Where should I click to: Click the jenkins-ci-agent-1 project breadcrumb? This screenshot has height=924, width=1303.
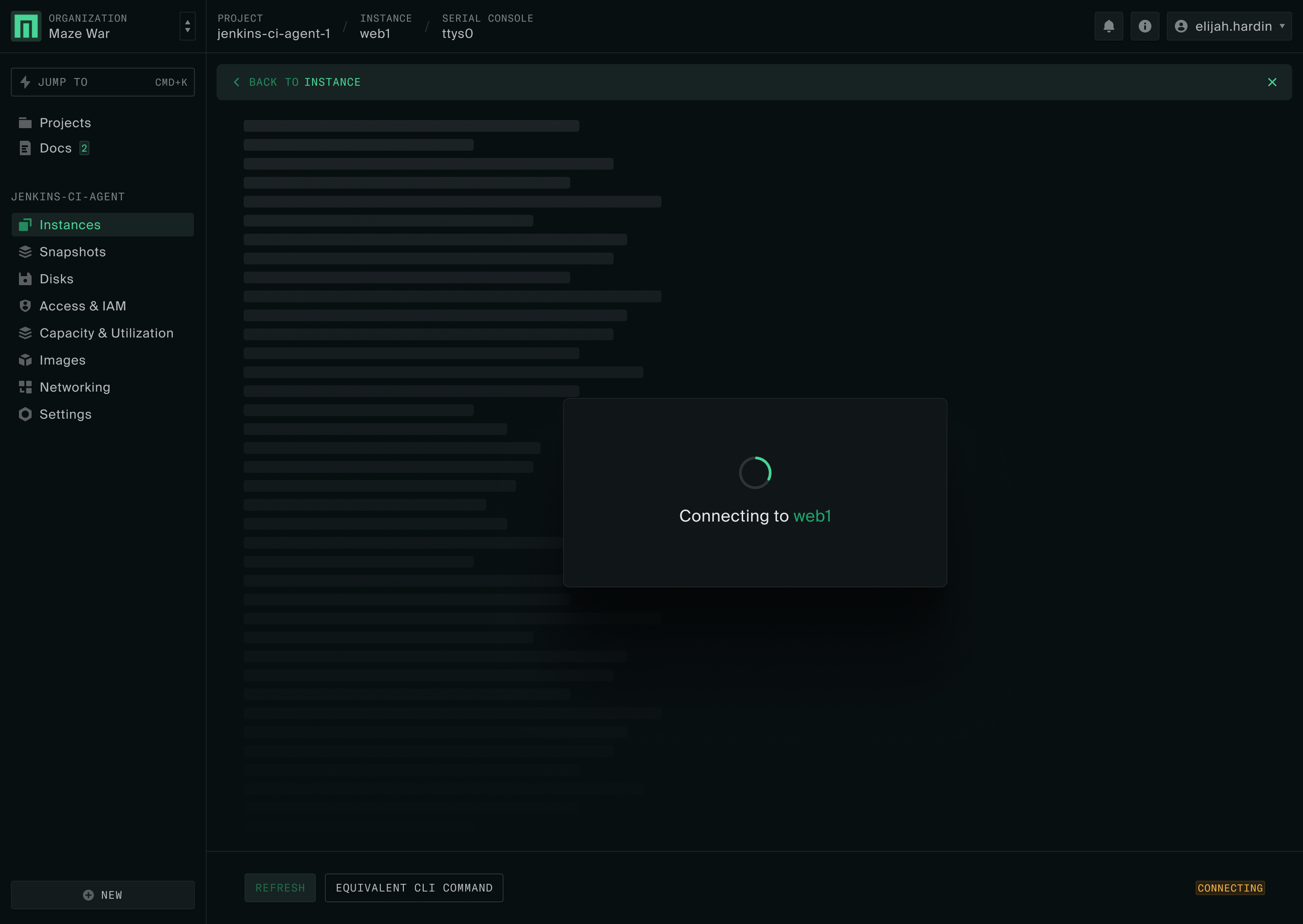pyautogui.click(x=274, y=33)
